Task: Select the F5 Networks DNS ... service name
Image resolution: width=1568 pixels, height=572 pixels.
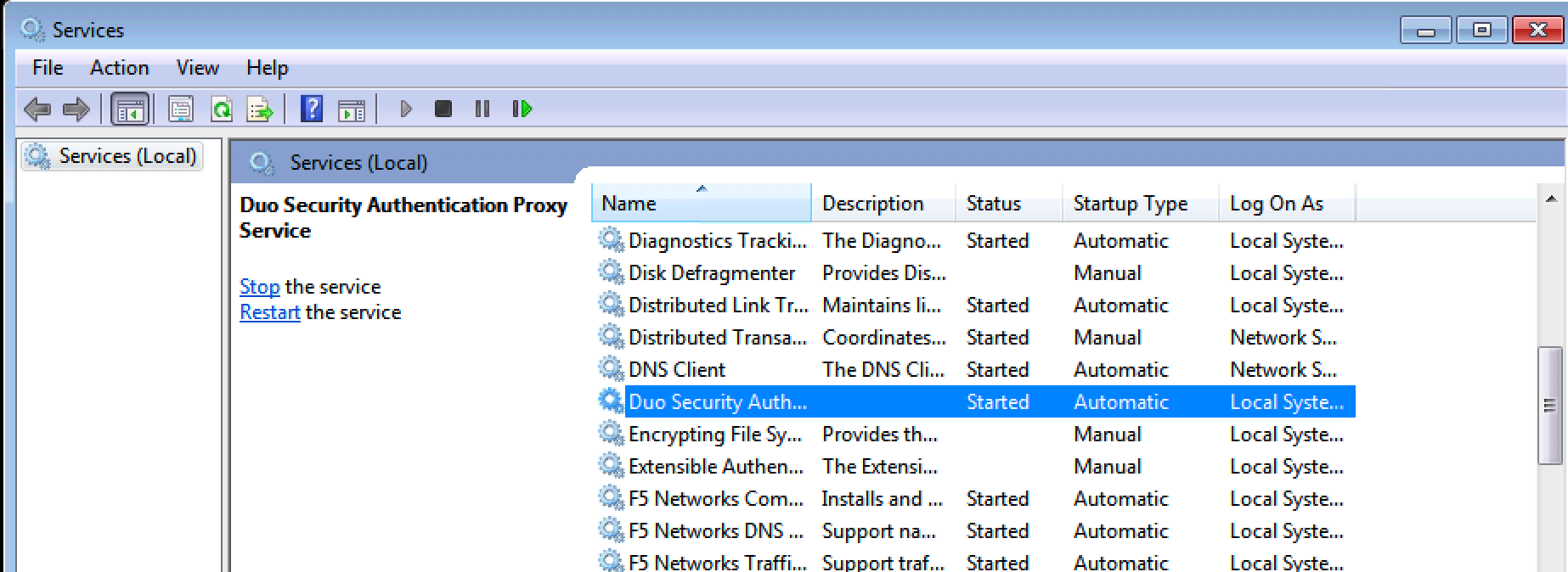Action: (716, 531)
